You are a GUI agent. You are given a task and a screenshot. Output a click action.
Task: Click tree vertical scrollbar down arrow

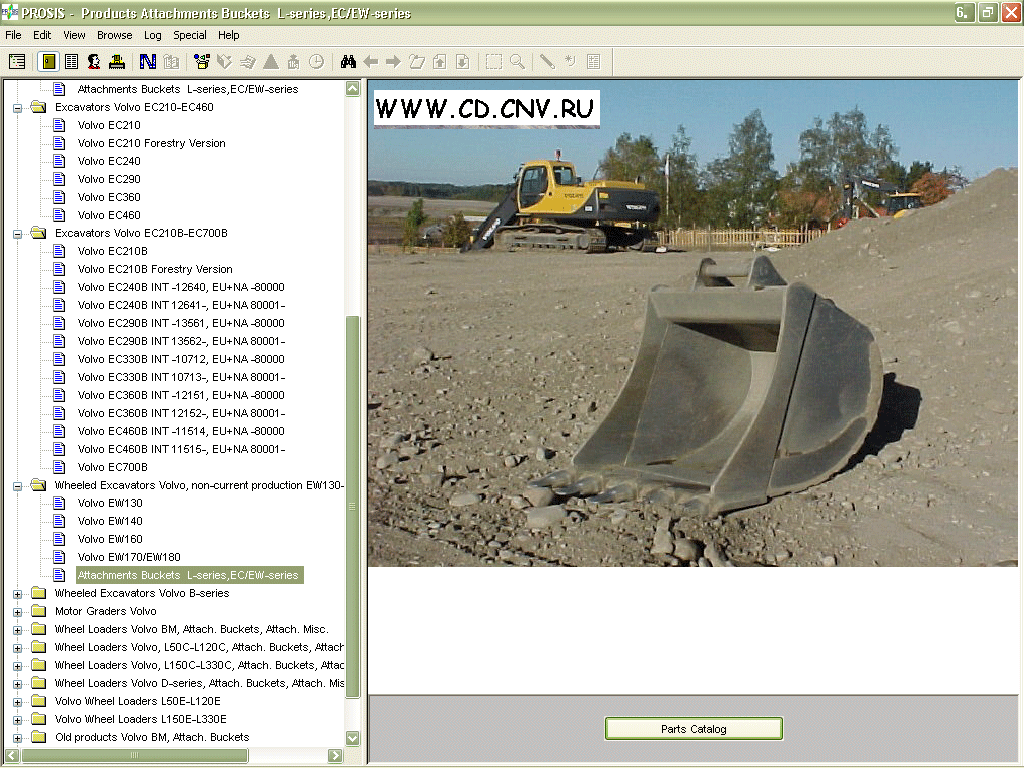pyautogui.click(x=353, y=738)
